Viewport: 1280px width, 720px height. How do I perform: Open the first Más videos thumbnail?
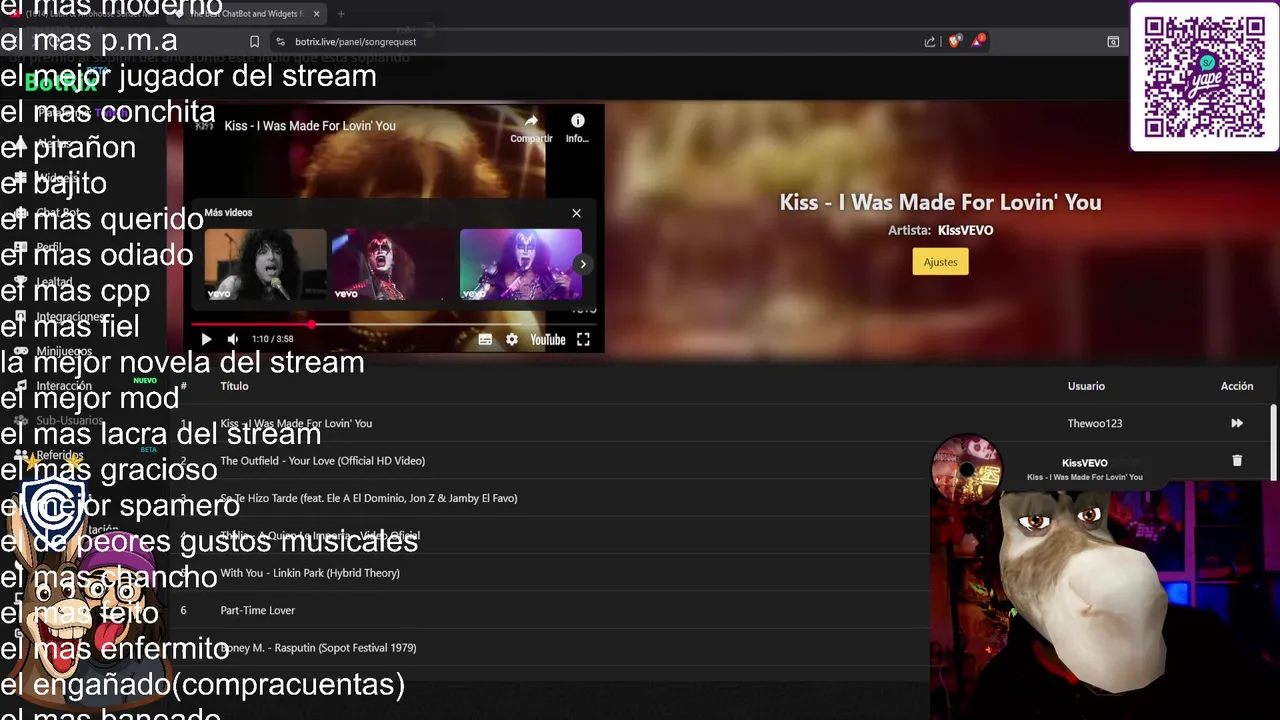[265, 264]
